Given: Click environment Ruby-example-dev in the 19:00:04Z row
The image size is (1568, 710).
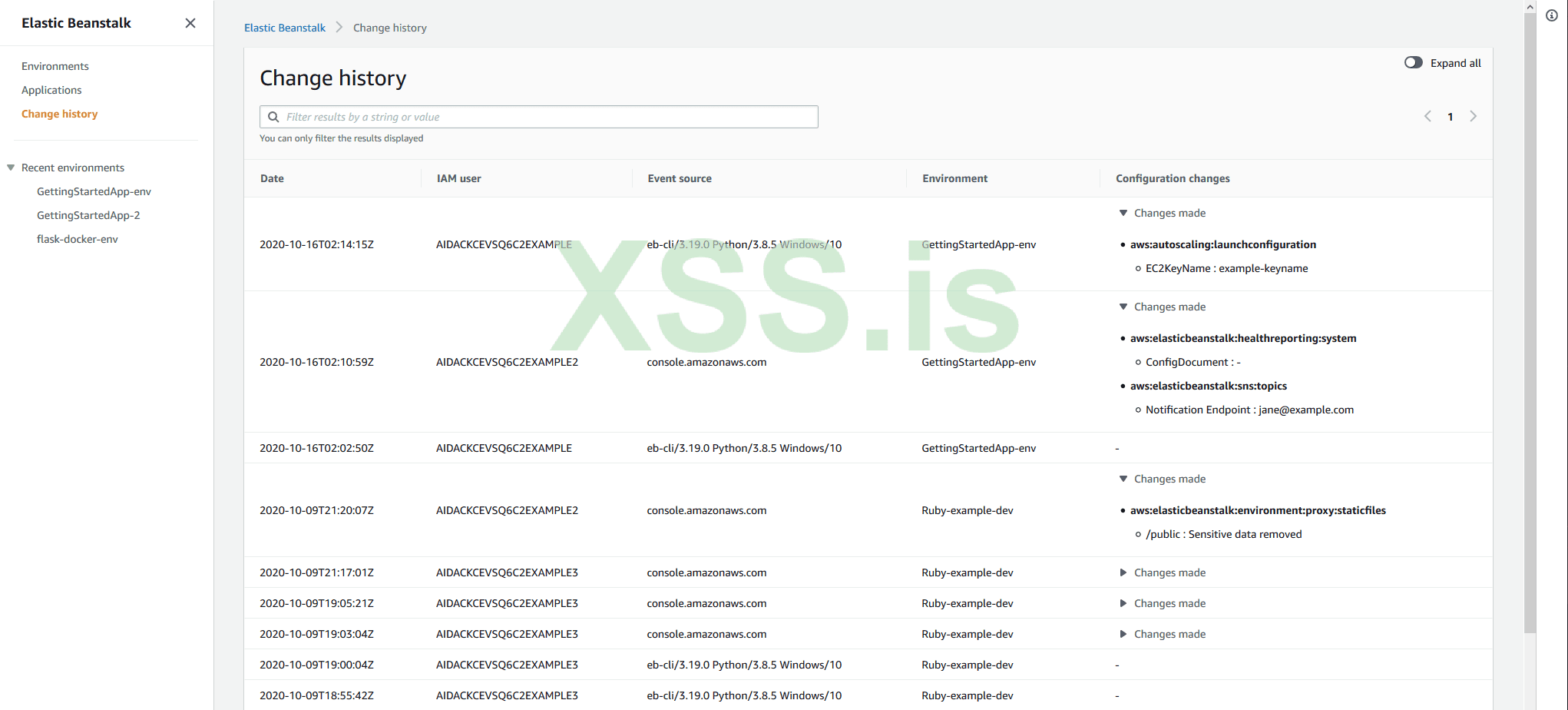Looking at the screenshot, I should pyautogui.click(x=968, y=665).
